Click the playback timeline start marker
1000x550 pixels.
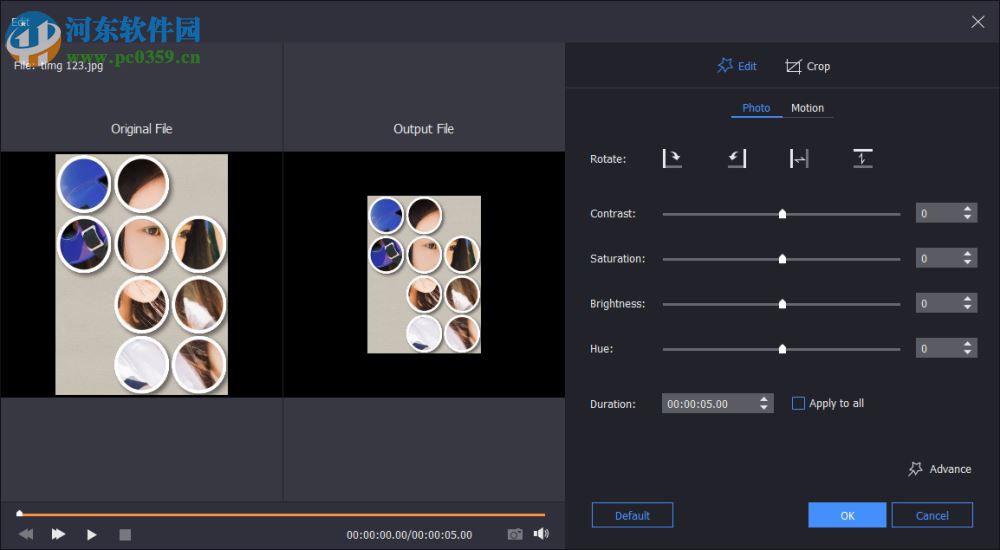coord(20,512)
